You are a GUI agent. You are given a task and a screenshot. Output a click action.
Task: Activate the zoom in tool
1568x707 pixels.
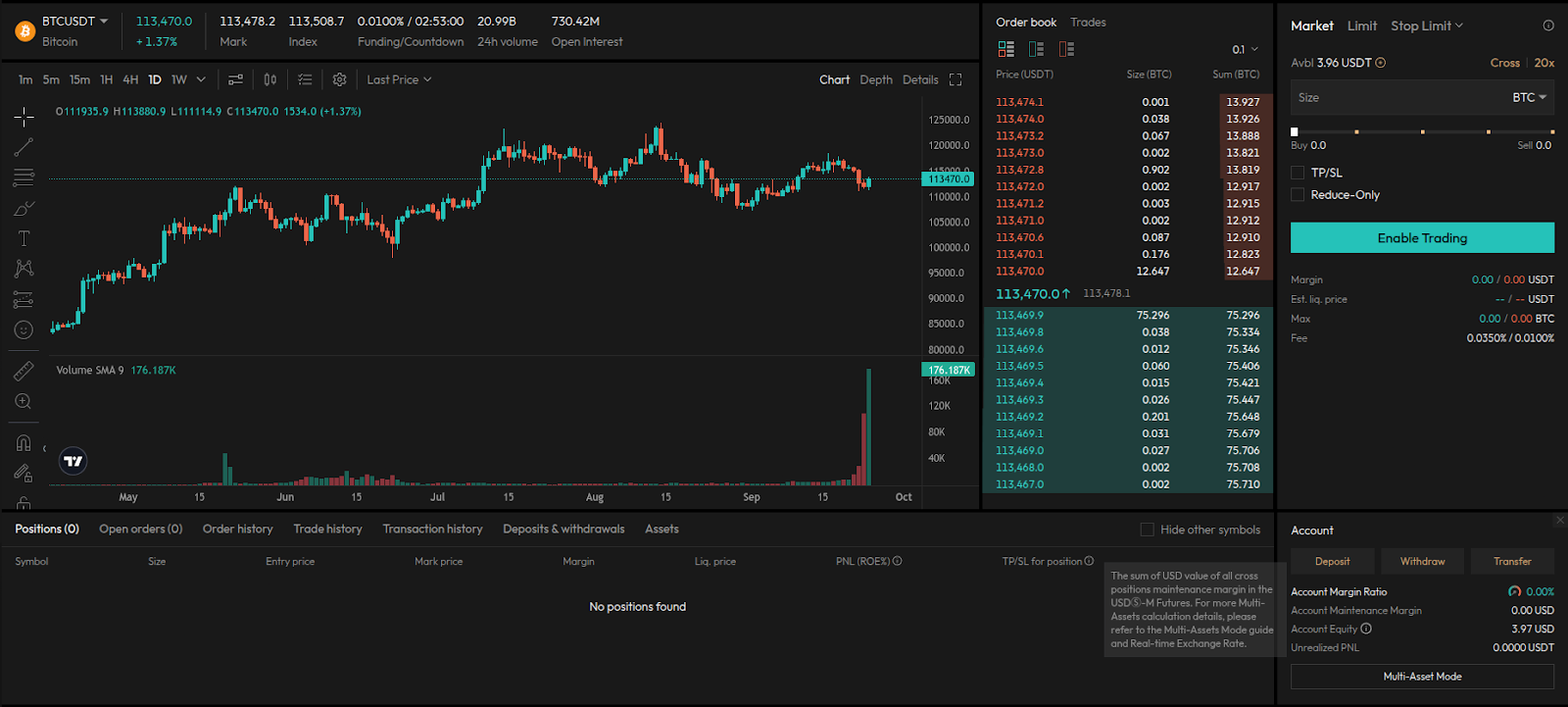24,401
